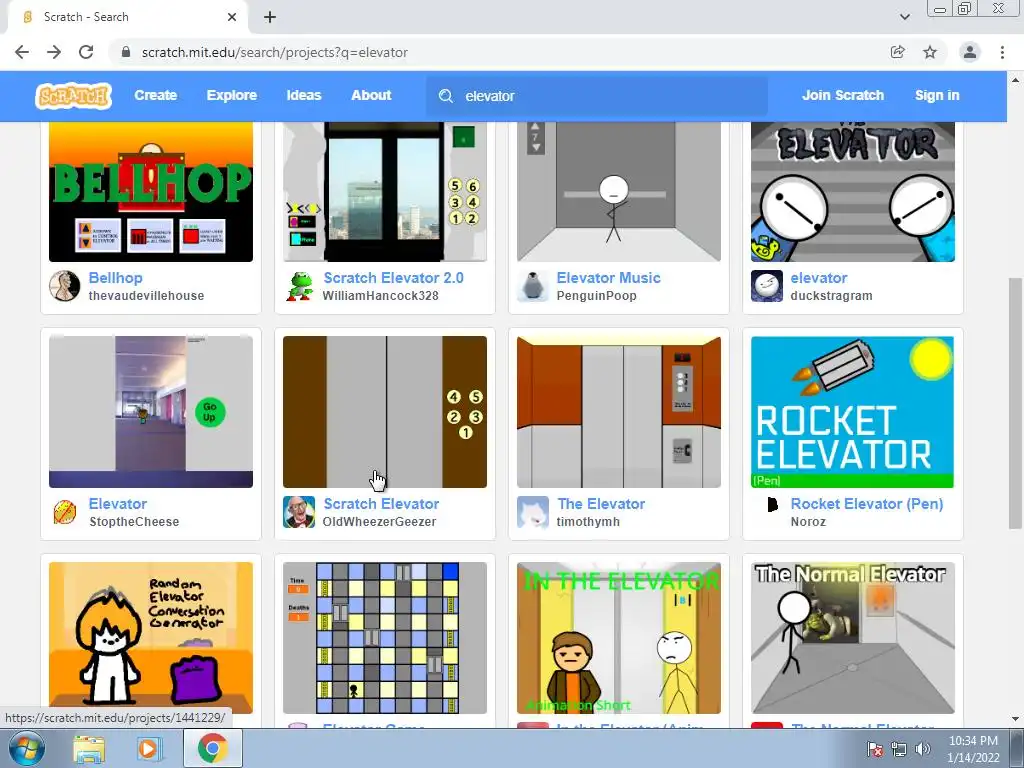Focus the Scratch search field containing elevator

tap(597, 96)
